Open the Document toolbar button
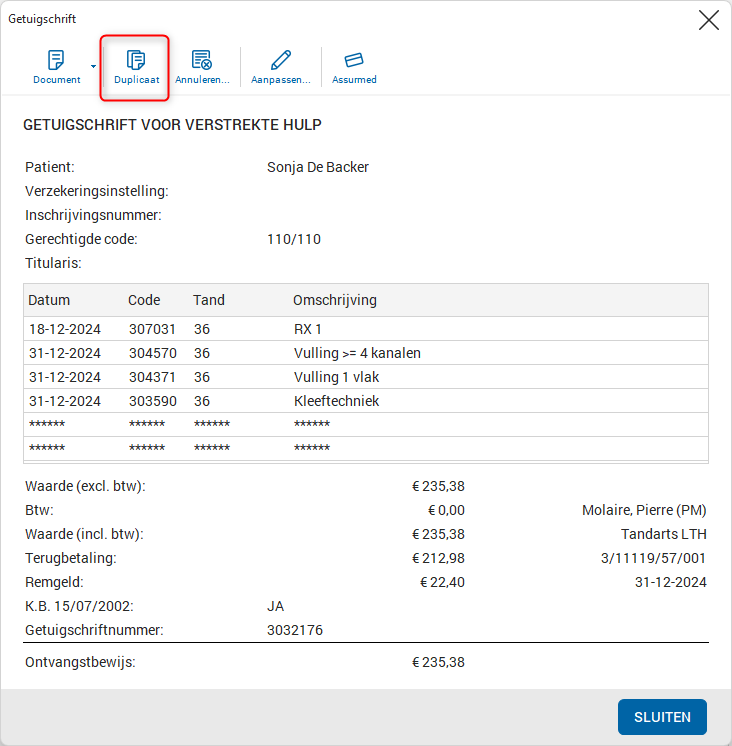732x746 pixels. pyautogui.click(x=57, y=67)
